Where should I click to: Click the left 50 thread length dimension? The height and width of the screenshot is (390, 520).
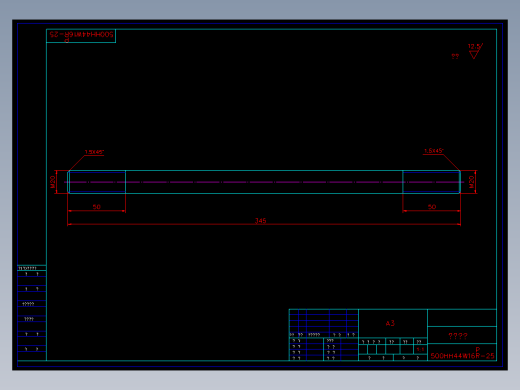96,207
